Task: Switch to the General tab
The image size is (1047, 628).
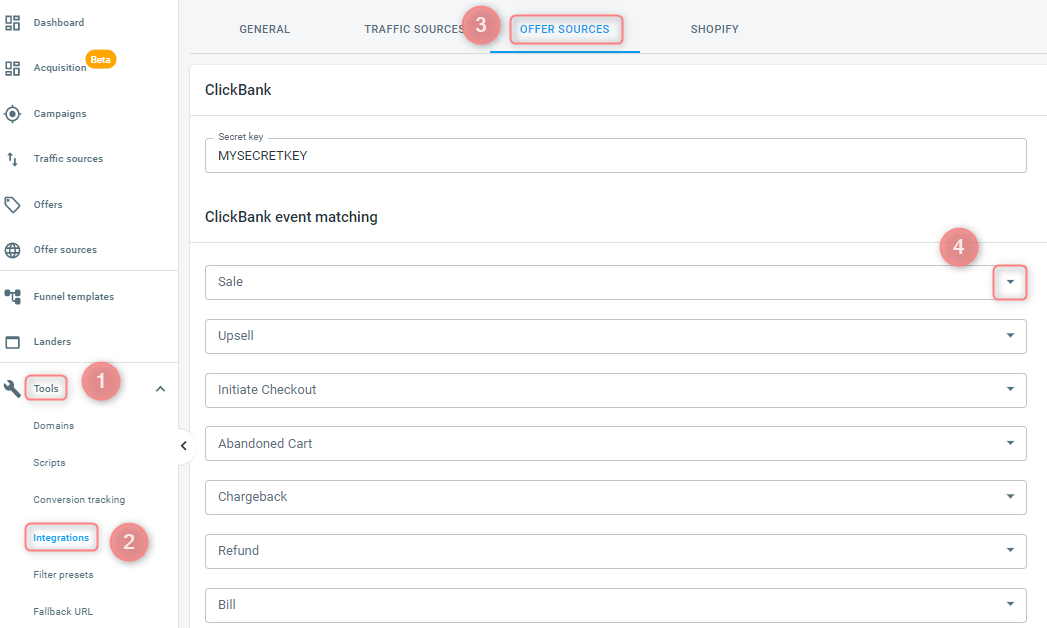Action: [x=264, y=29]
